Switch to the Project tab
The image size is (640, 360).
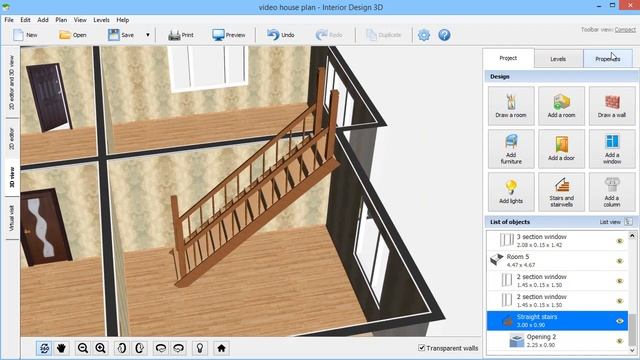pos(508,58)
